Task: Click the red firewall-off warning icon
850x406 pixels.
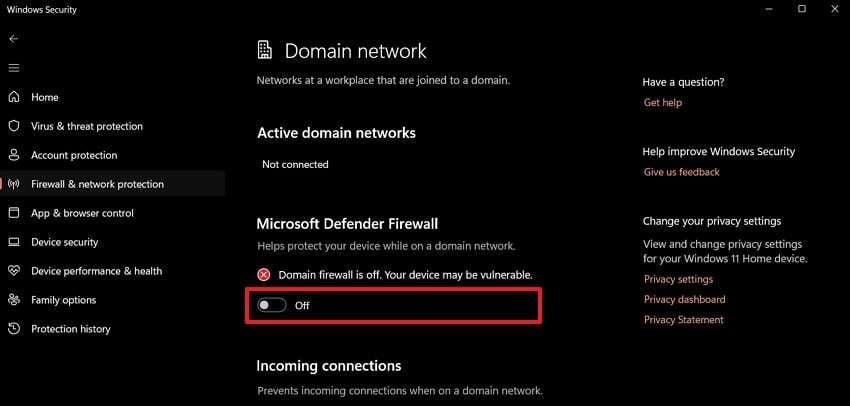Action: (264, 274)
